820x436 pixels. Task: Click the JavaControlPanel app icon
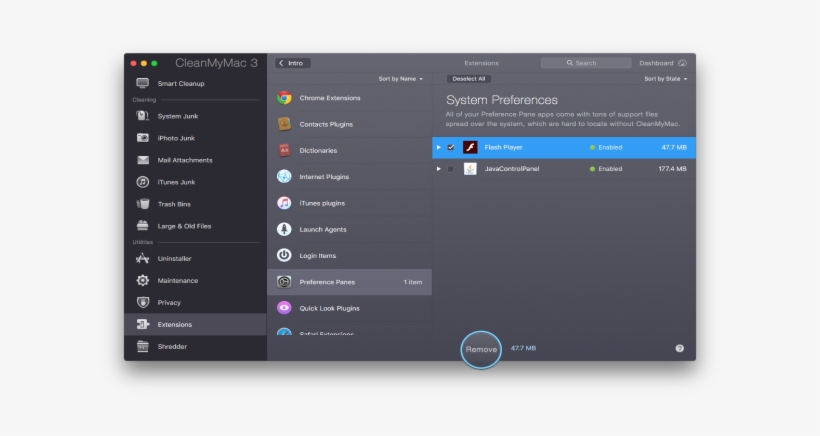click(x=470, y=169)
